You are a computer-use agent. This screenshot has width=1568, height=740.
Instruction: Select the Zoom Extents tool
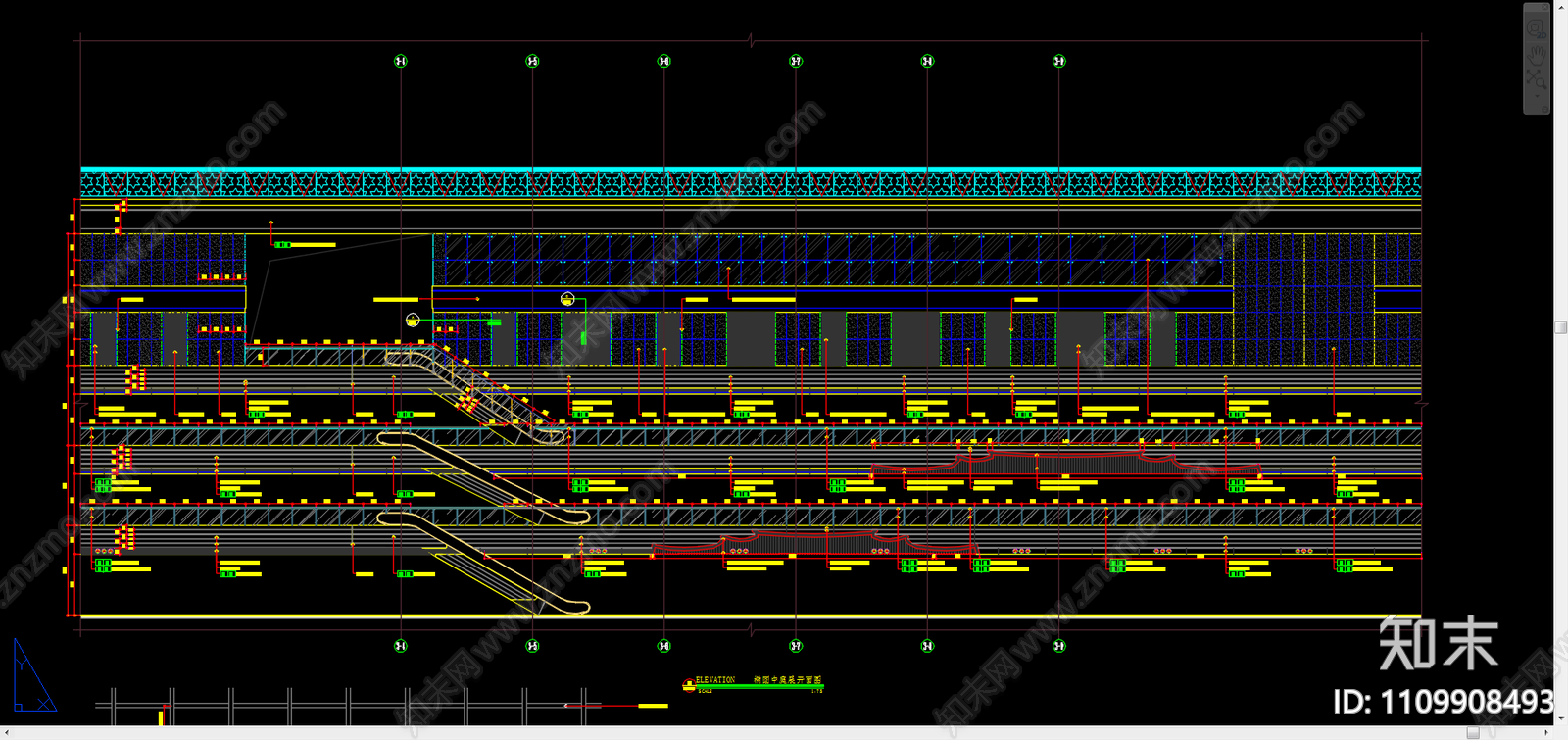coord(1537,79)
